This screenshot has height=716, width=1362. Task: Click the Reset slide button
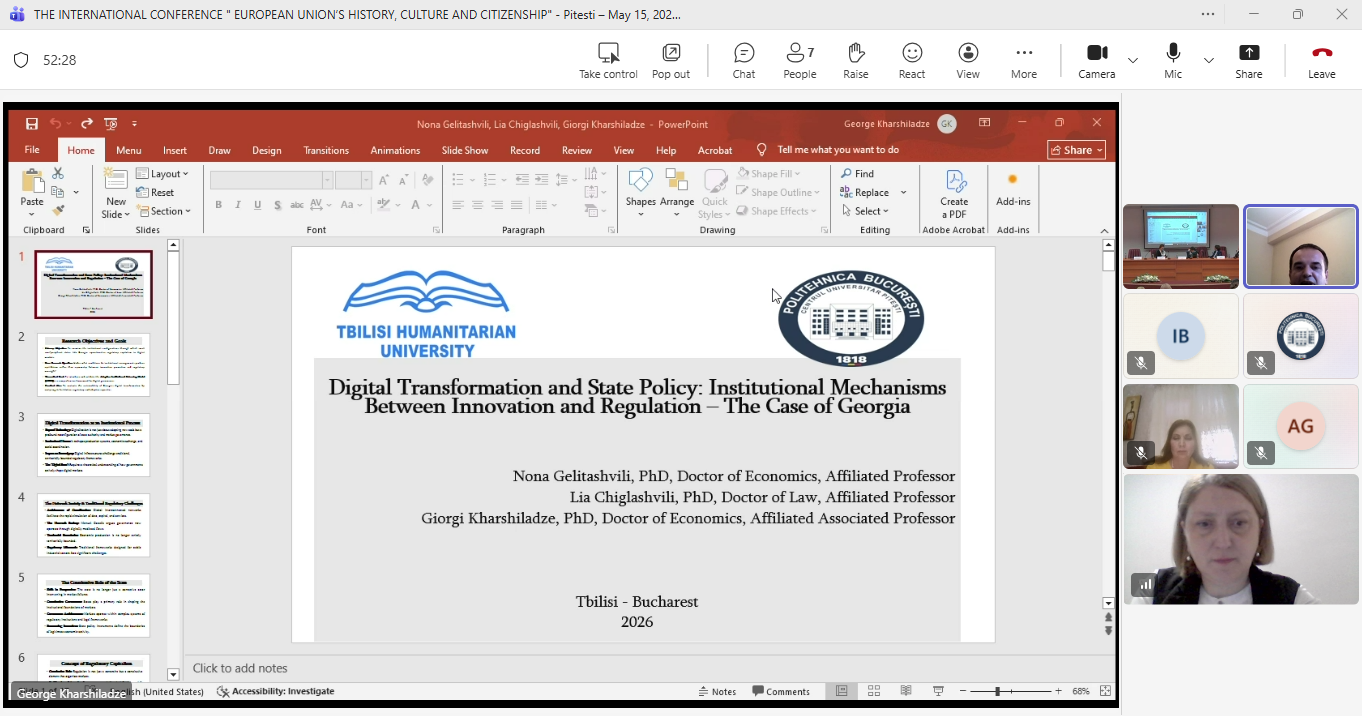tap(156, 193)
